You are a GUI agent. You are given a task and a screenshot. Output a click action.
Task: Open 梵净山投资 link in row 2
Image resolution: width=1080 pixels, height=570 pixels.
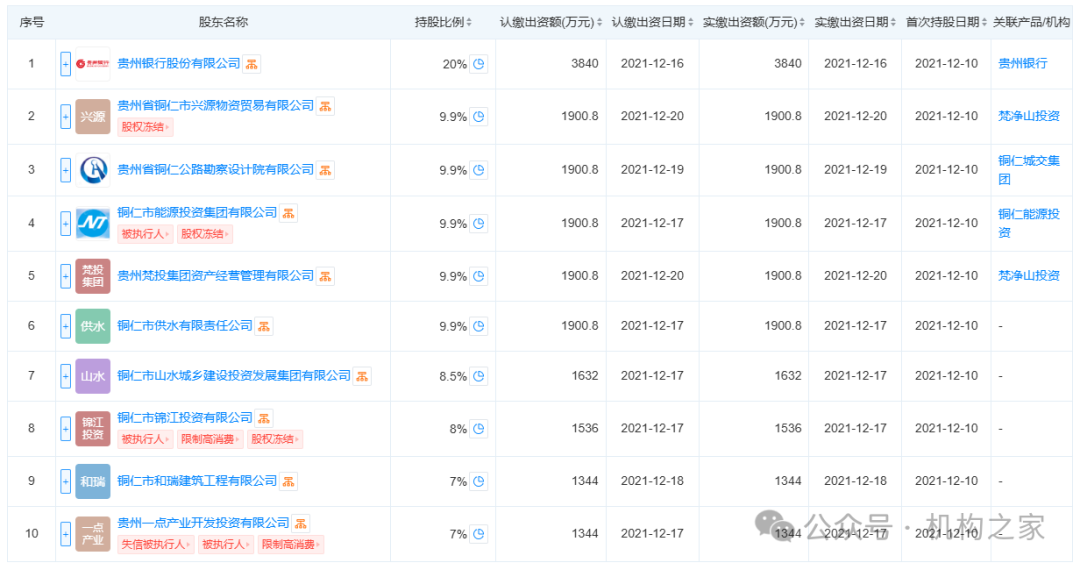tap(1029, 116)
